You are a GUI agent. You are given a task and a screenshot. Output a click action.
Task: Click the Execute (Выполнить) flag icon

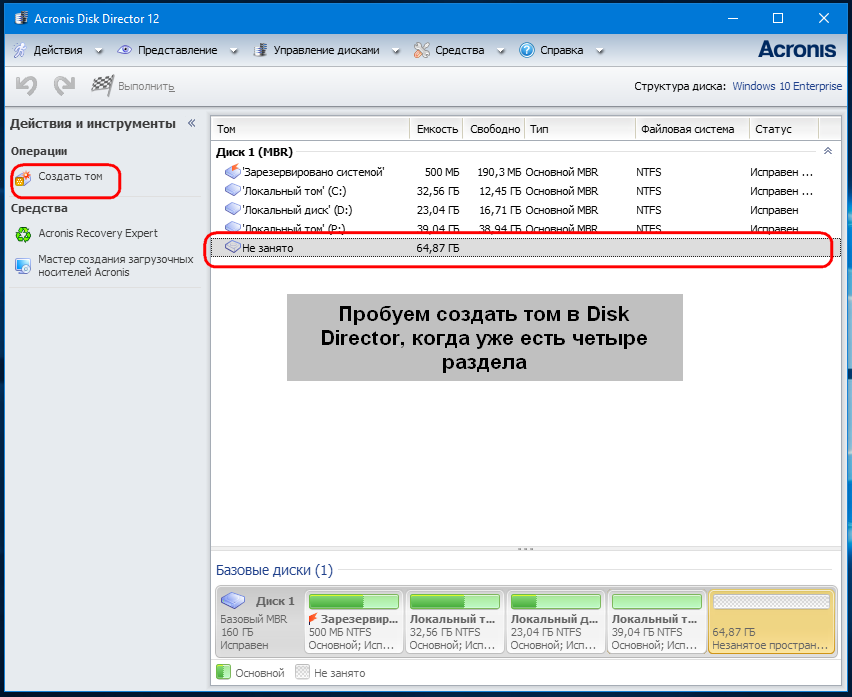(x=102, y=86)
